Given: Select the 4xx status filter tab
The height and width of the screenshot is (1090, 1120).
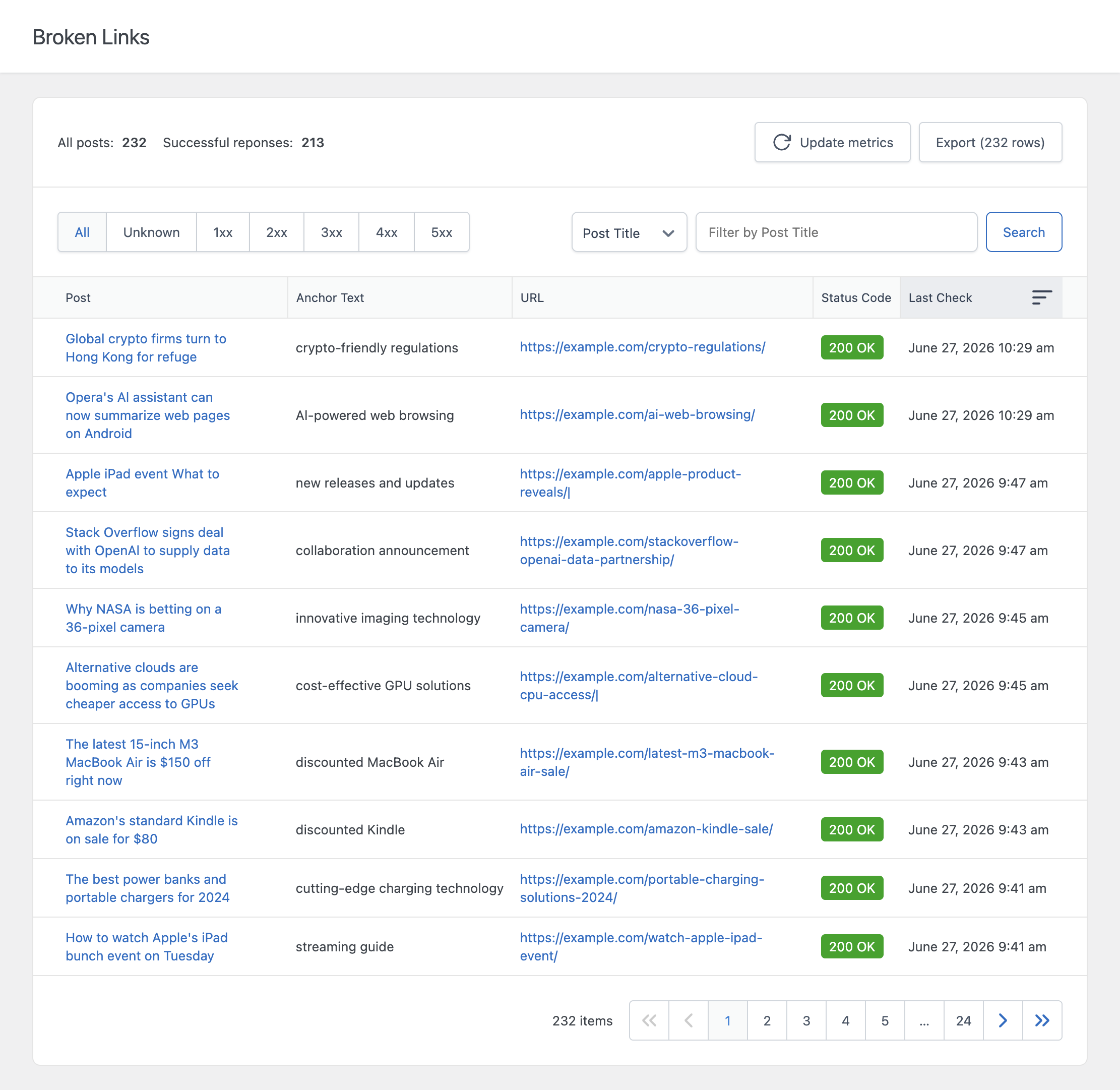Looking at the screenshot, I should pyautogui.click(x=387, y=232).
